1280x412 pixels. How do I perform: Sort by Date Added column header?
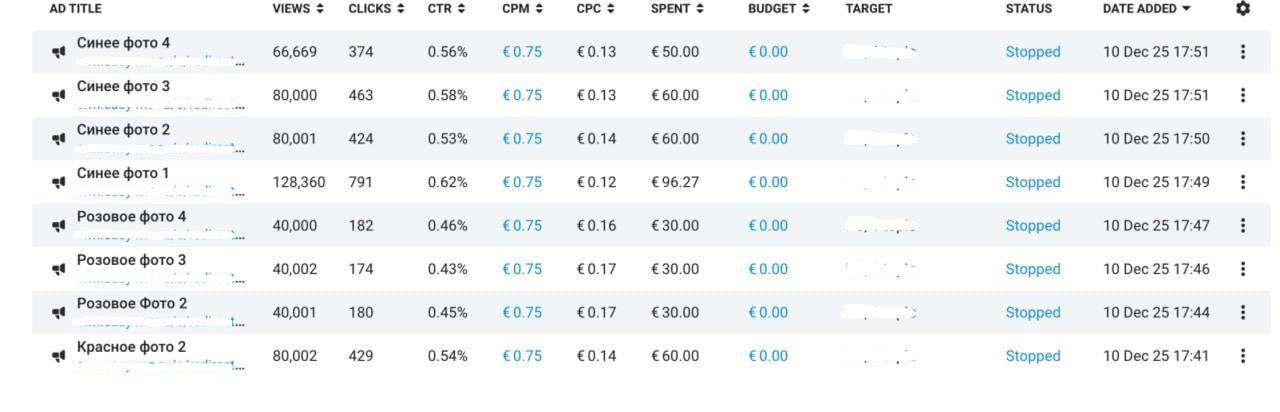pos(1147,8)
